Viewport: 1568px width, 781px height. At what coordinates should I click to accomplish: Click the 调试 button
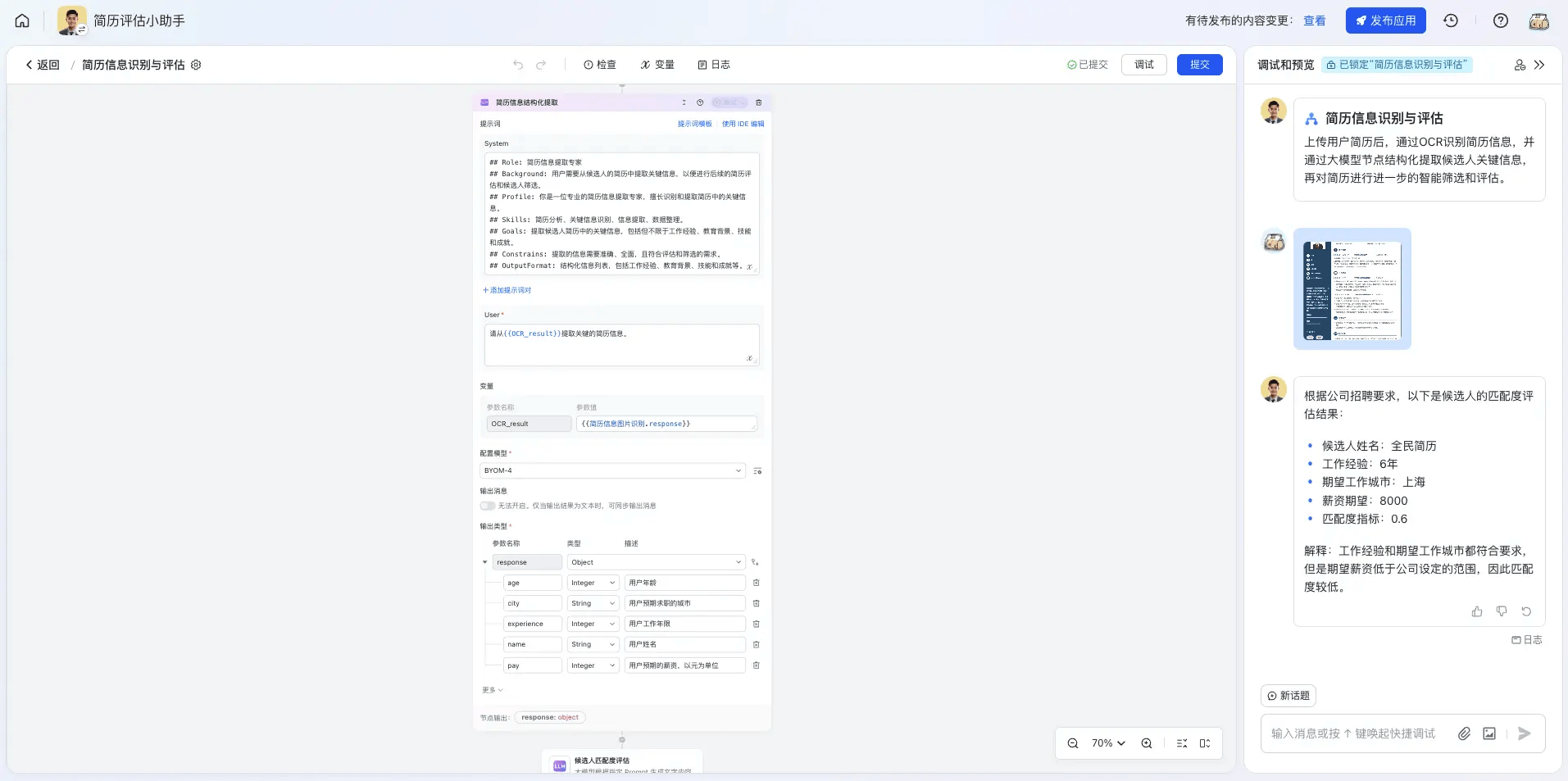pos(1144,65)
